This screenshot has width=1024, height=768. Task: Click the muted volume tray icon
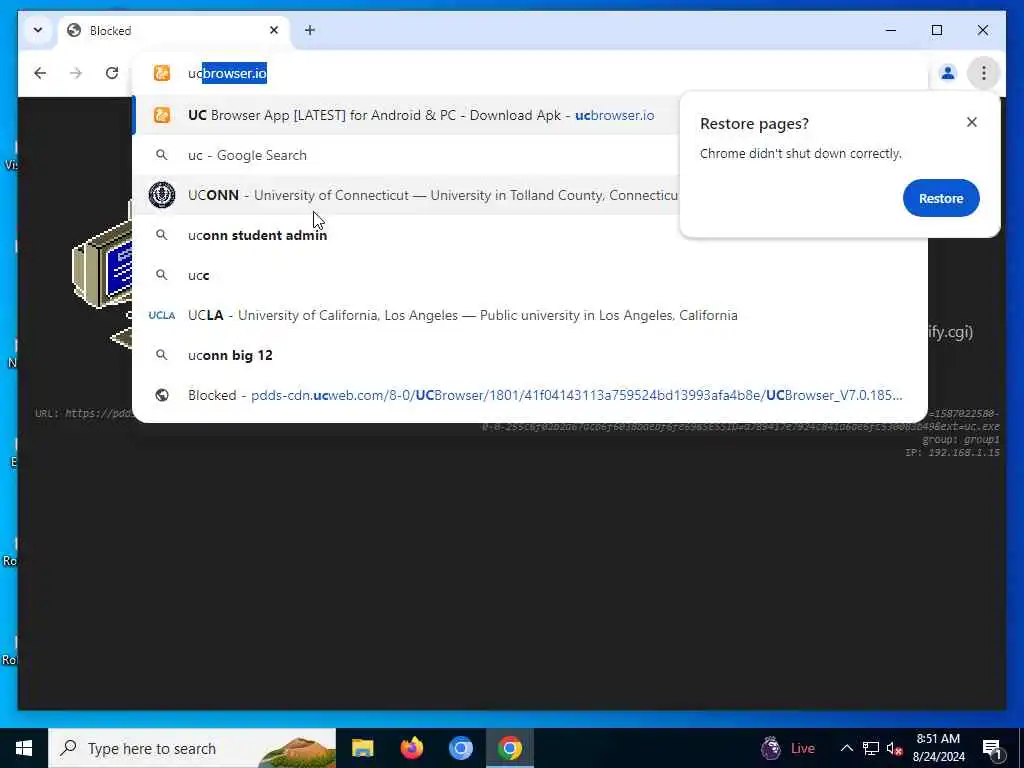click(x=895, y=748)
